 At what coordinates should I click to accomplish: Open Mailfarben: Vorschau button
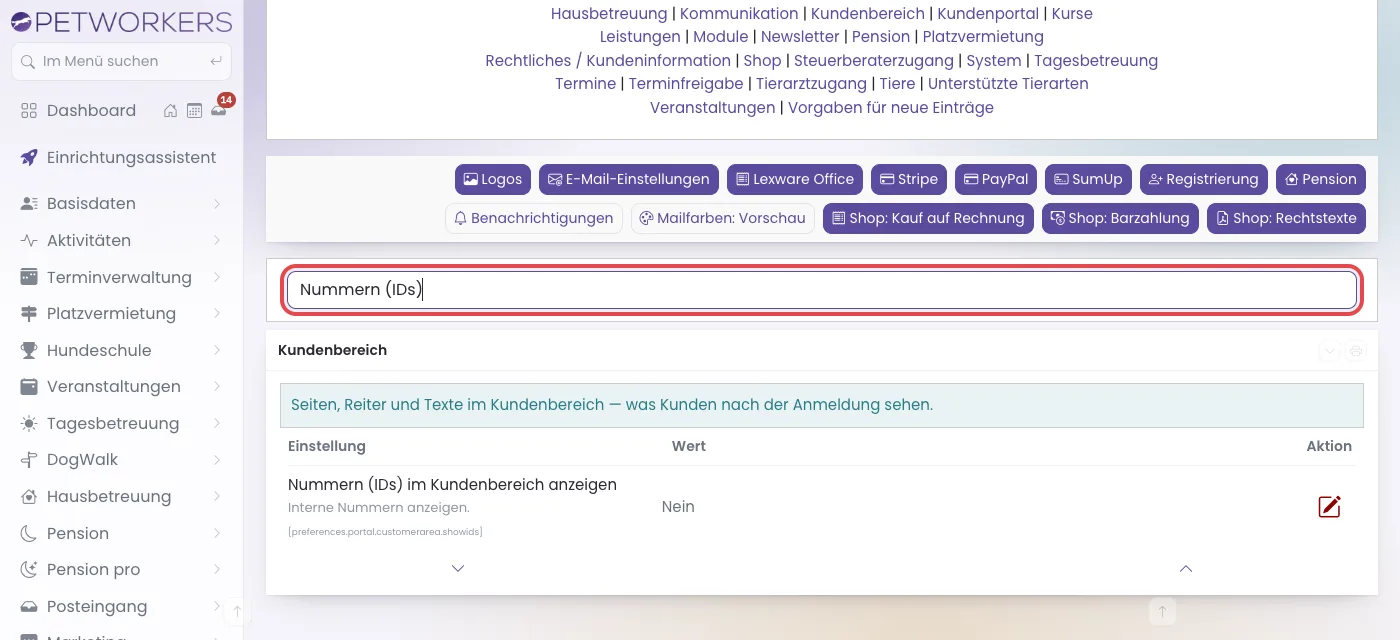[x=723, y=218]
